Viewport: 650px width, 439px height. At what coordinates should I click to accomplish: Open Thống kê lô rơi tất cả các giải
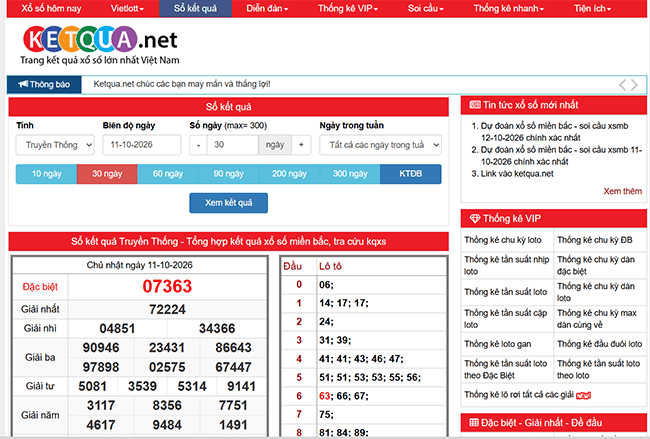pos(519,395)
